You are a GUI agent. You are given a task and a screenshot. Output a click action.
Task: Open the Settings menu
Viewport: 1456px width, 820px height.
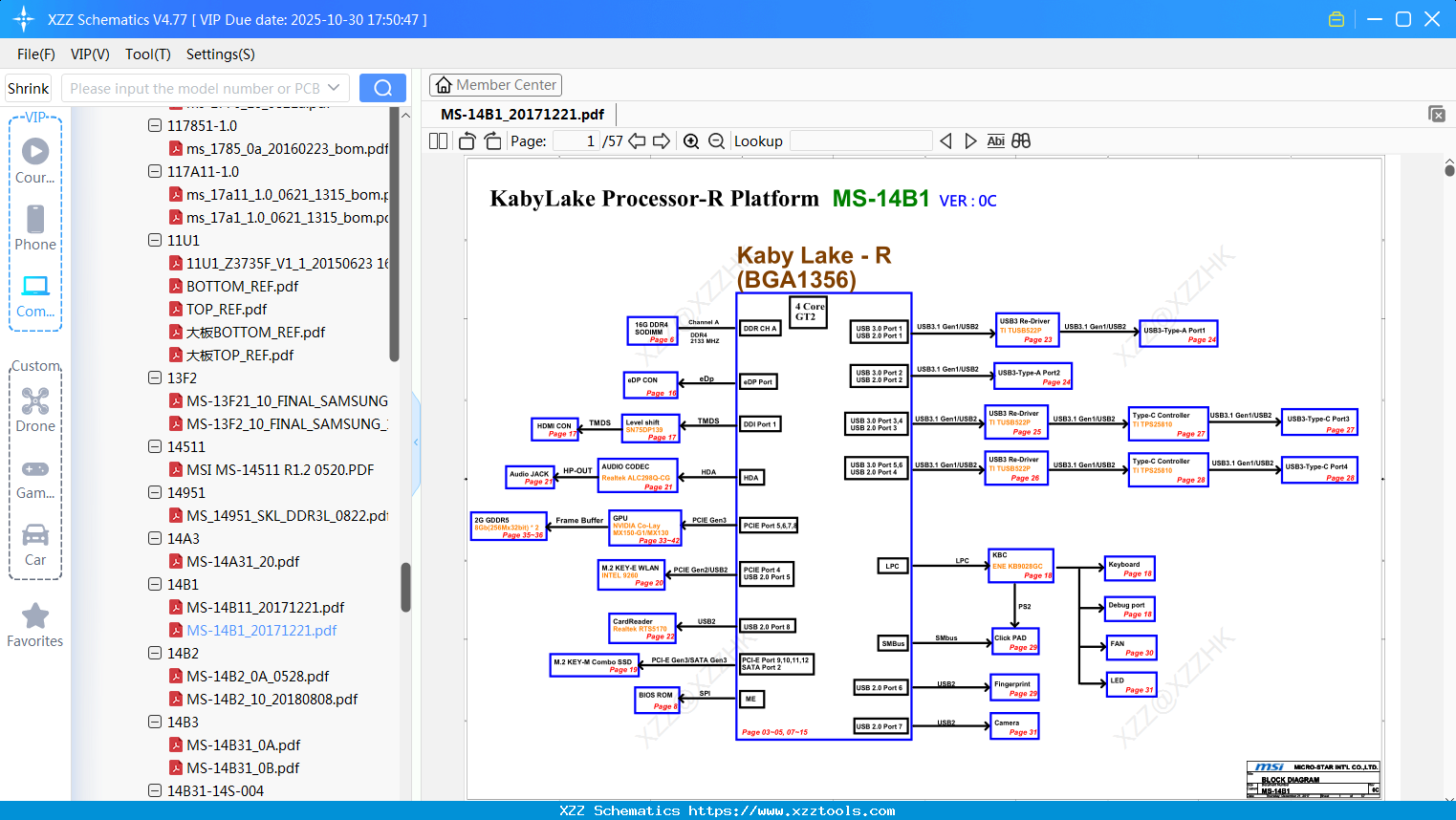[x=221, y=54]
